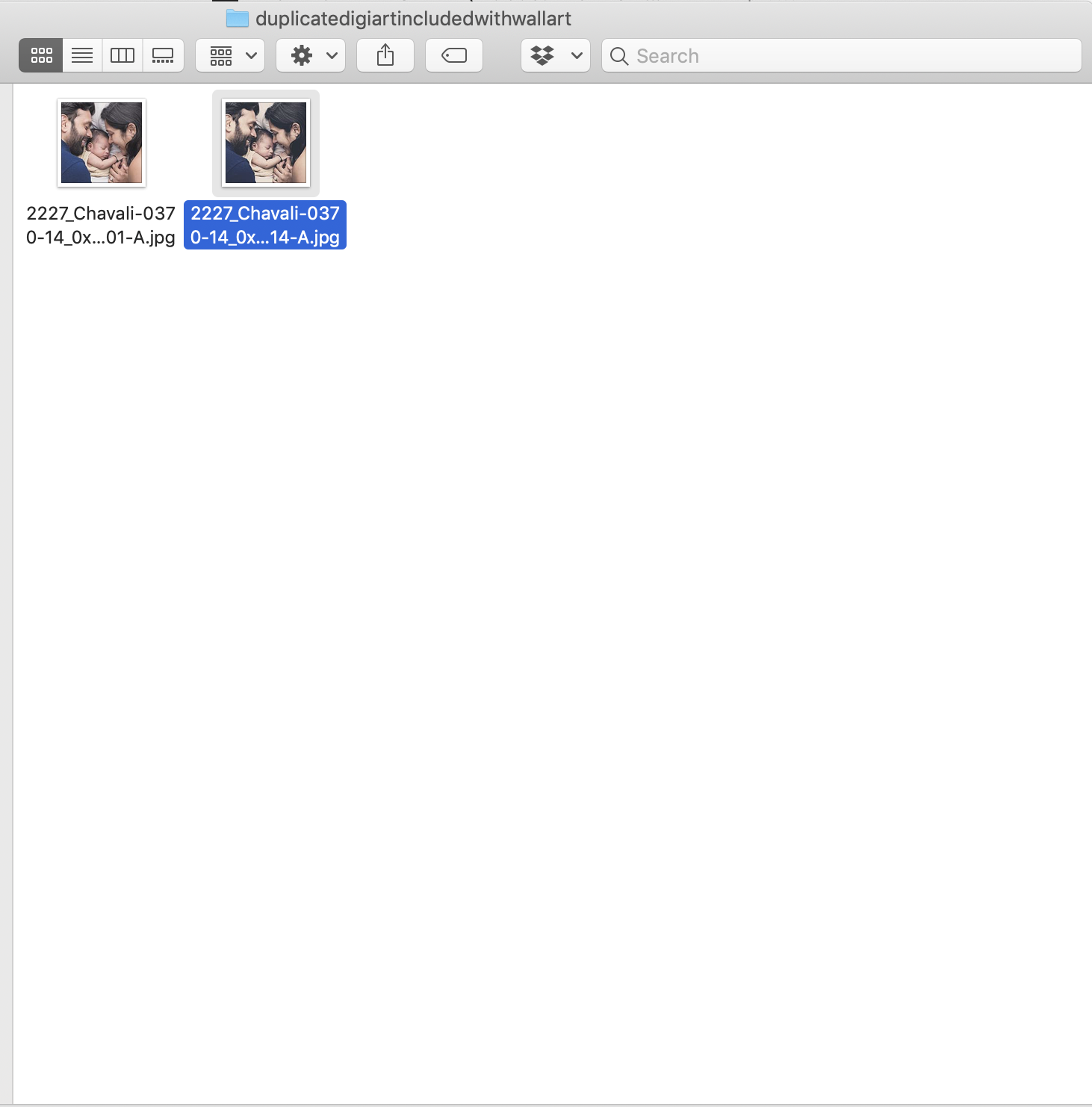Image resolution: width=1092 pixels, height=1107 pixels.
Task: Click the search magnifier icon
Action: (x=619, y=56)
